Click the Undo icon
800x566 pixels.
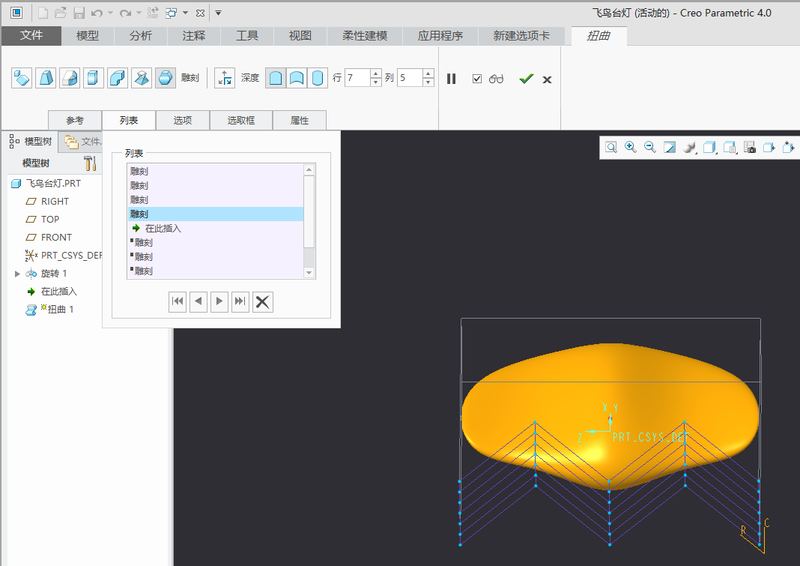tap(97, 13)
